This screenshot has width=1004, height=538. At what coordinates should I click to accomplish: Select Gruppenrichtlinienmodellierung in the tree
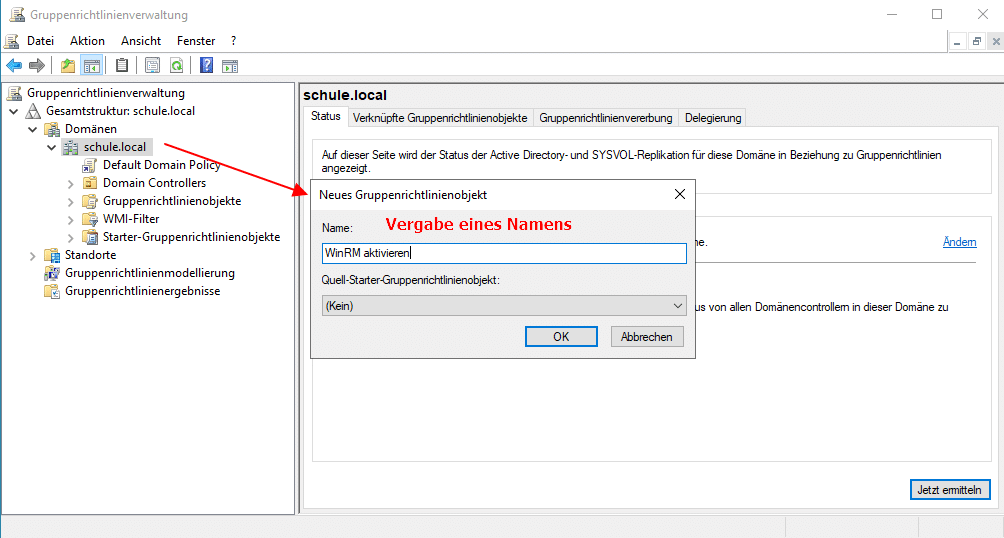pyautogui.click(x=150, y=273)
